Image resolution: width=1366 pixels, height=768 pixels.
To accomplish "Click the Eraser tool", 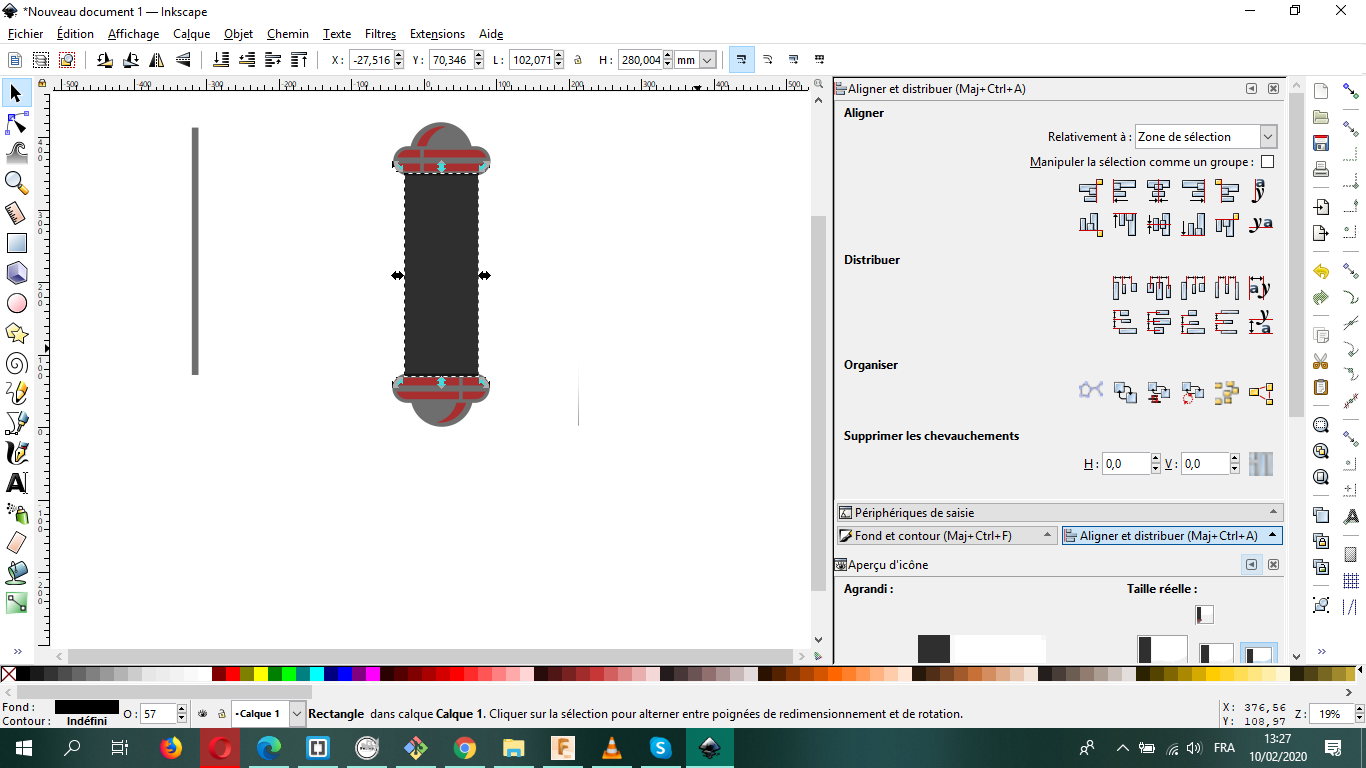I will [x=17, y=543].
